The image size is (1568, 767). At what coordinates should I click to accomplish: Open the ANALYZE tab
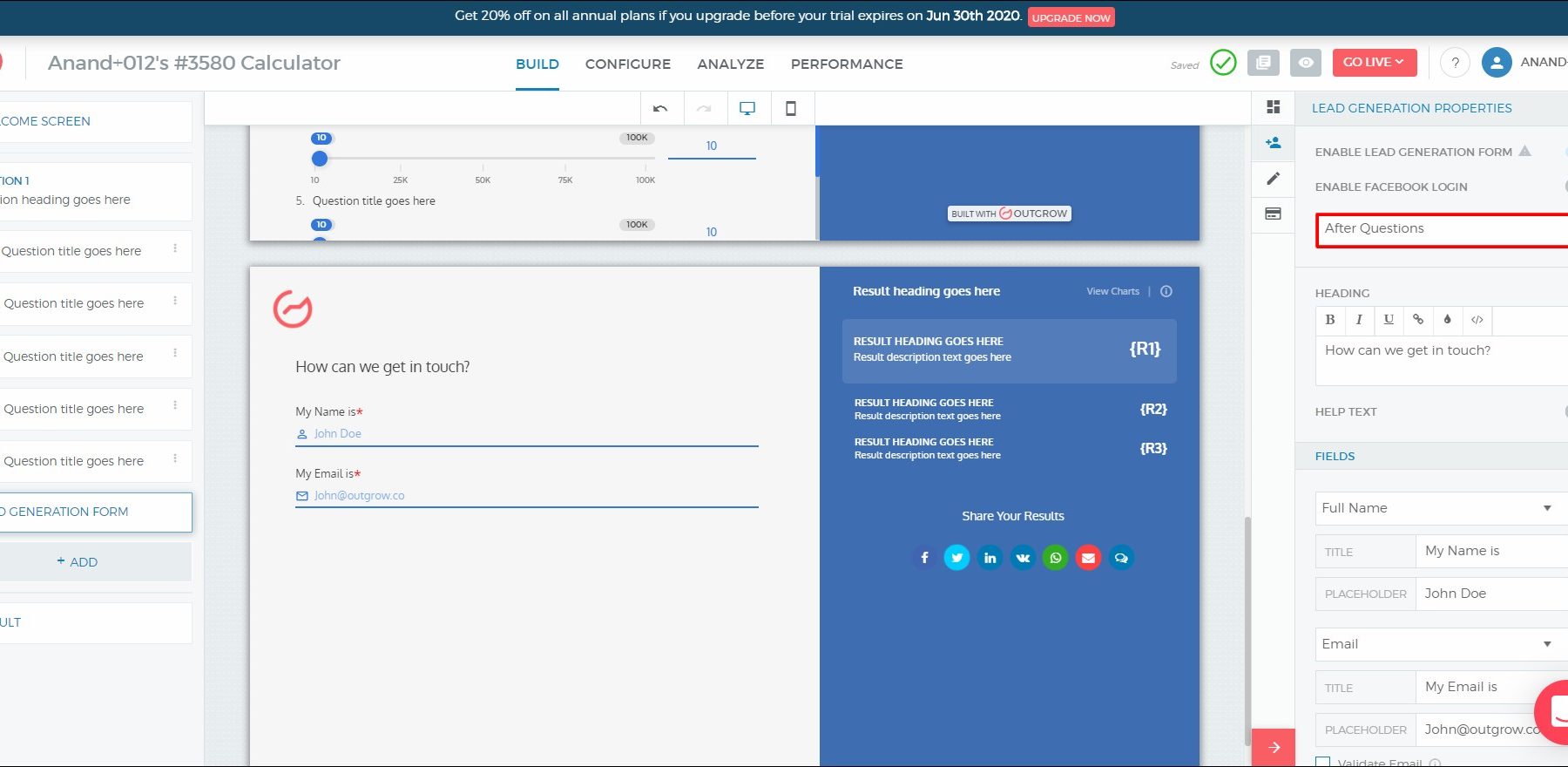pos(730,64)
